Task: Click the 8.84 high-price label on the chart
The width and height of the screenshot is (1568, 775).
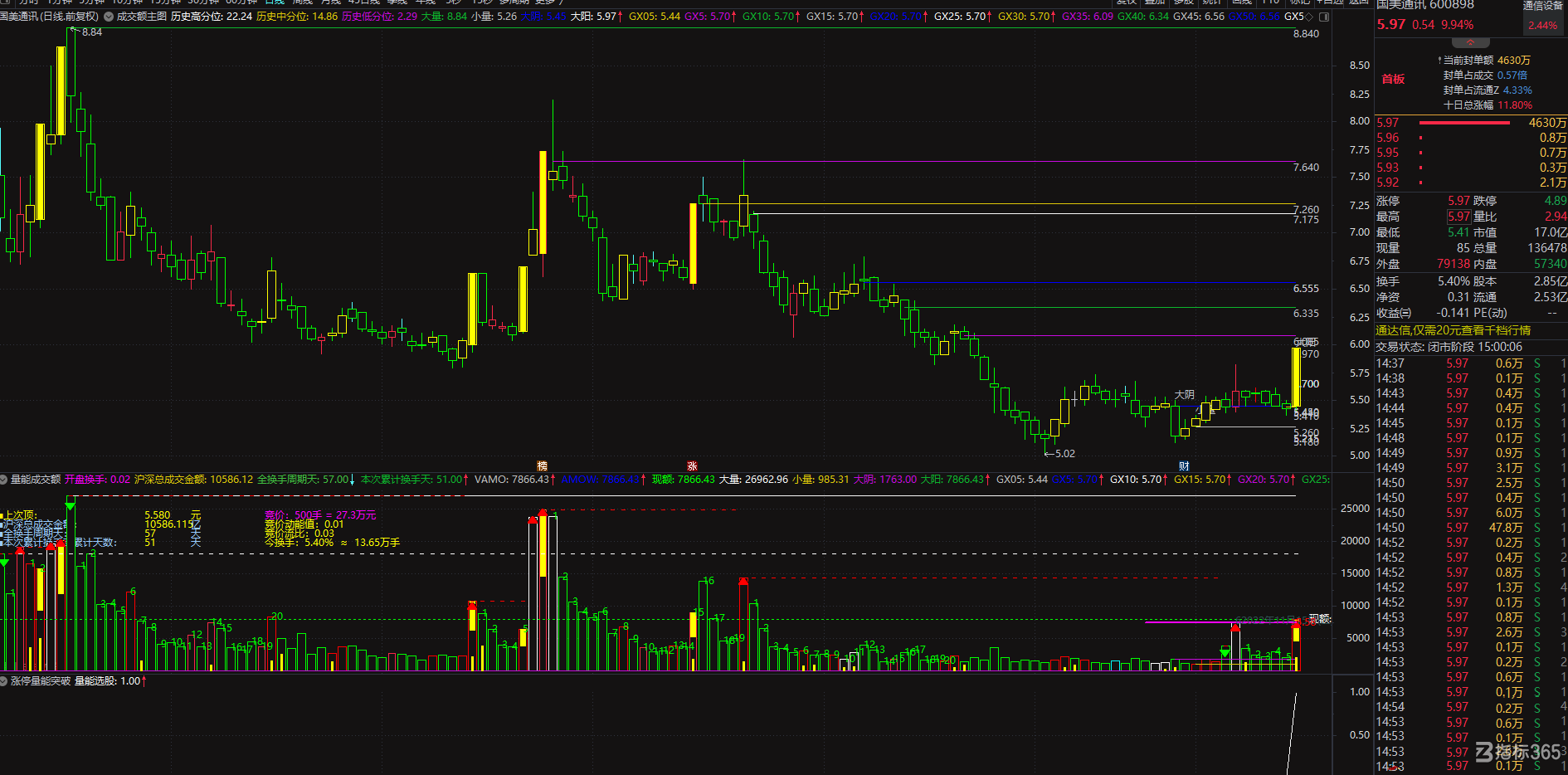Action: (92, 32)
